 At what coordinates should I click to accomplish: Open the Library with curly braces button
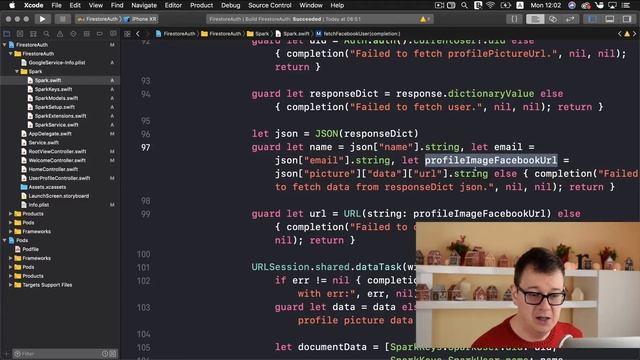(x=514, y=19)
